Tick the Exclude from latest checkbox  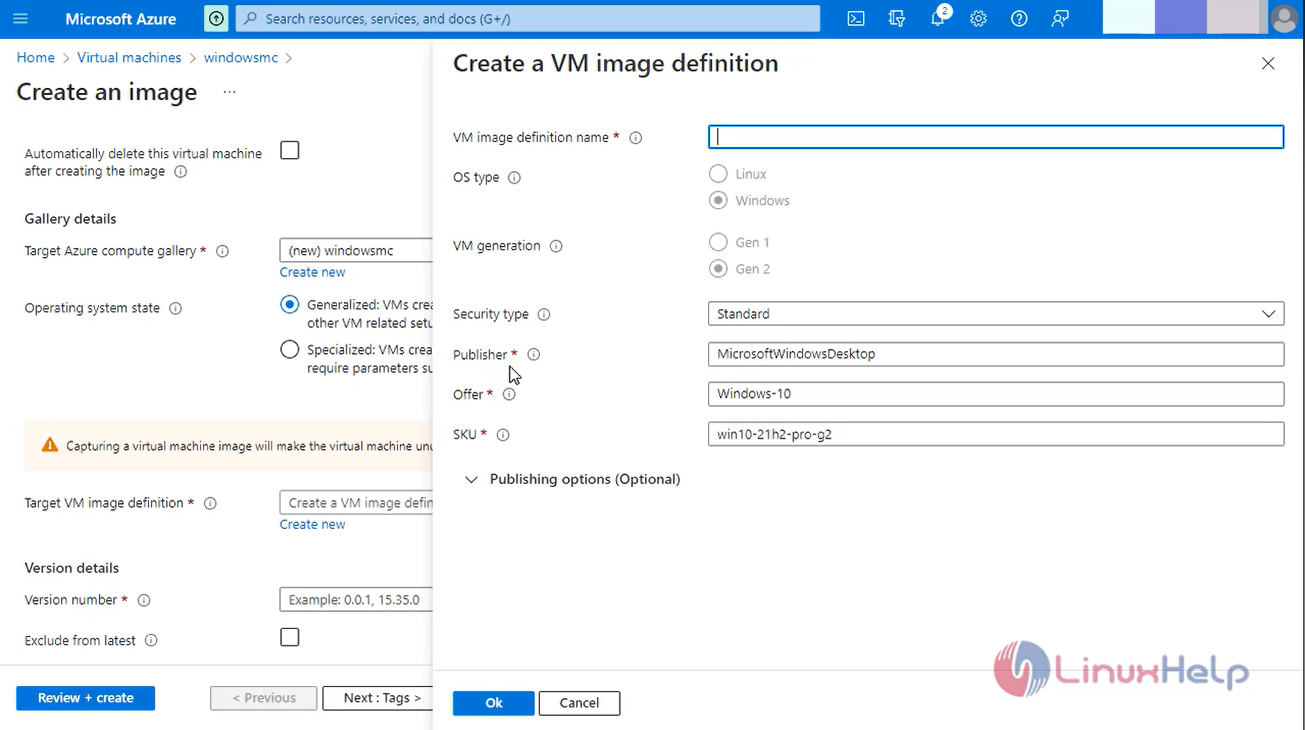(290, 637)
